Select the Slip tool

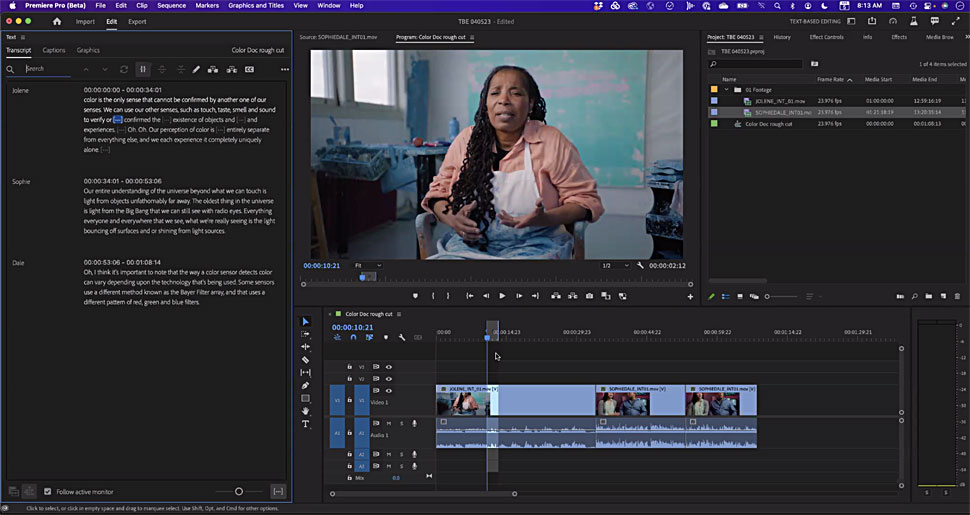[x=306, y=373]
